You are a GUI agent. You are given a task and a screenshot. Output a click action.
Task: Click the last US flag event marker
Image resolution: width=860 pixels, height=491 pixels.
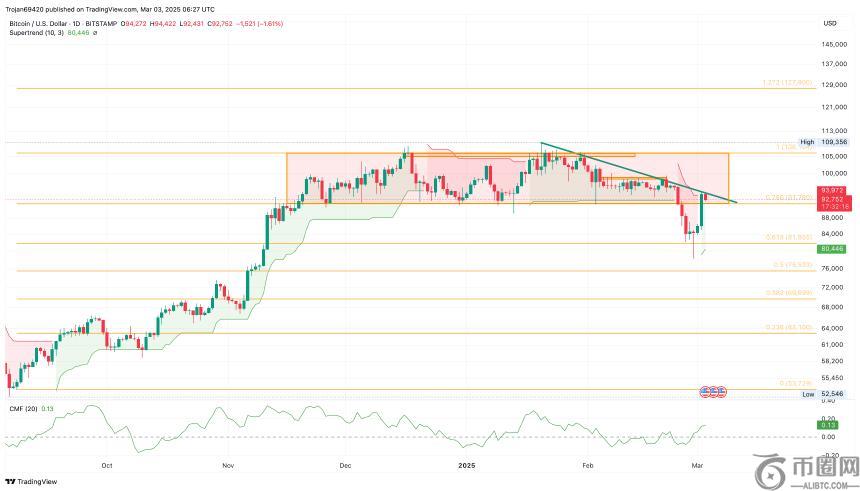(x=722, y=390)
